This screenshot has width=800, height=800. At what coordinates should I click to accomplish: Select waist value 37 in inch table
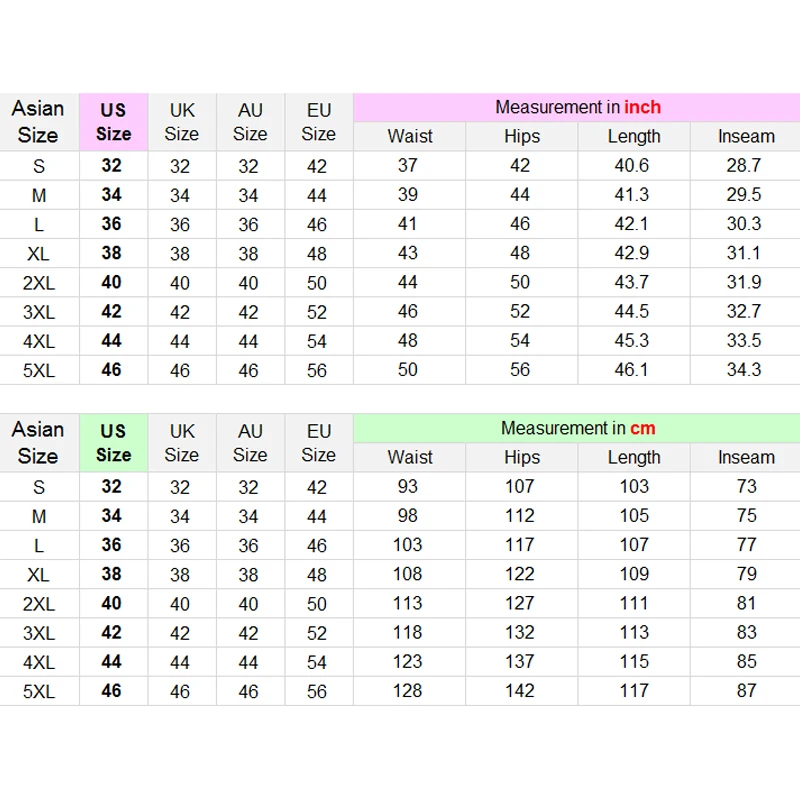point(408,166)
